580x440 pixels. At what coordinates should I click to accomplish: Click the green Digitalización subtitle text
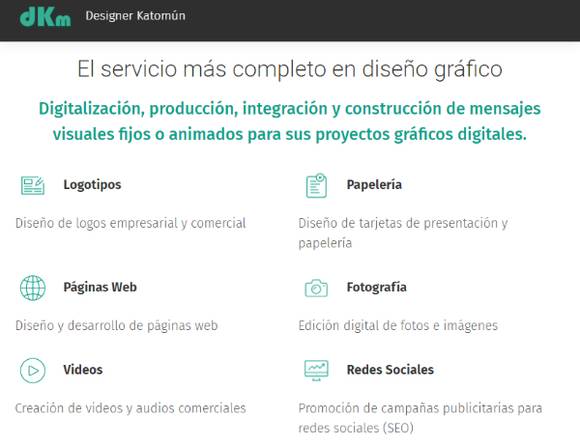tap(290, 121)
